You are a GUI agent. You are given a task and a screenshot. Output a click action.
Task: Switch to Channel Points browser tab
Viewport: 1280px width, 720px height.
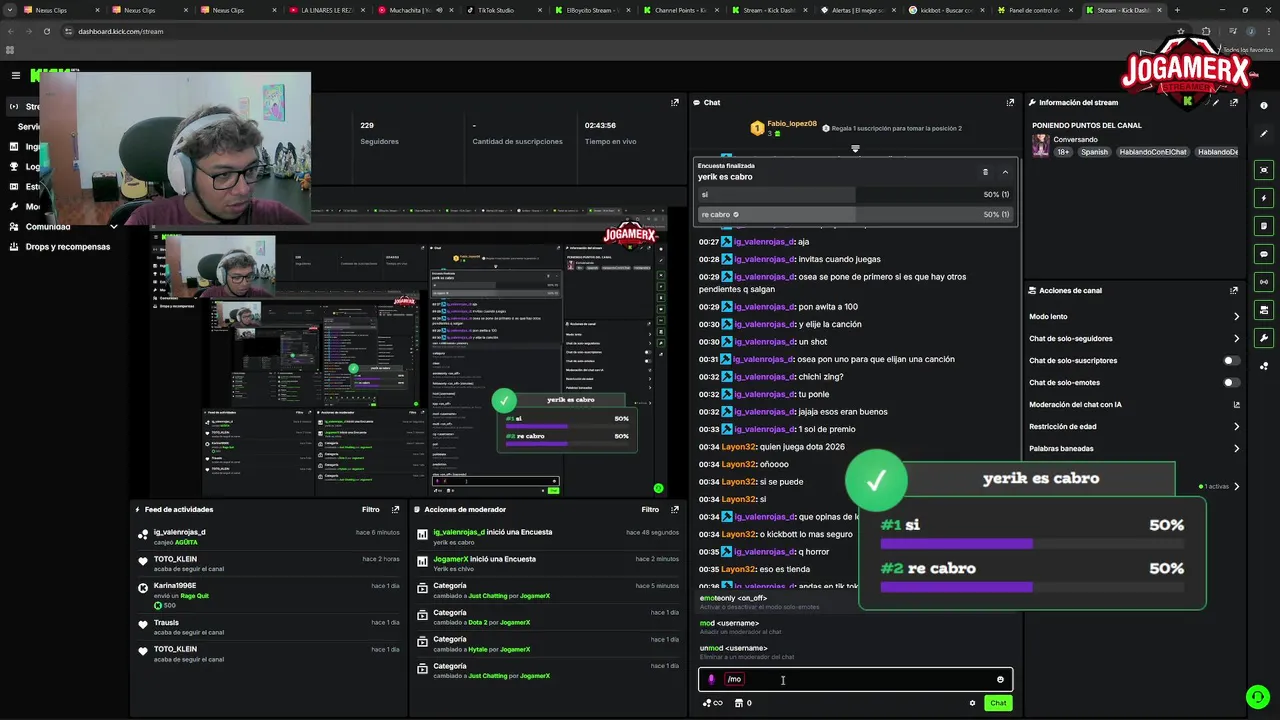(x=682, y=10)
